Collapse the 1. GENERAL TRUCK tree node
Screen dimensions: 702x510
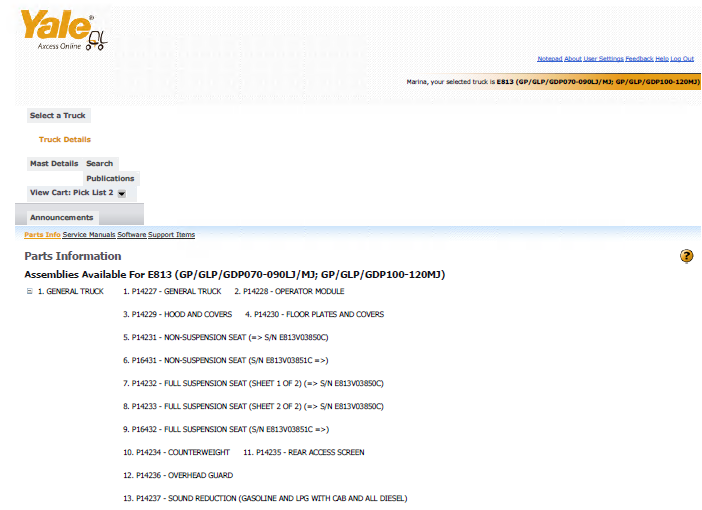click(30, 291)
